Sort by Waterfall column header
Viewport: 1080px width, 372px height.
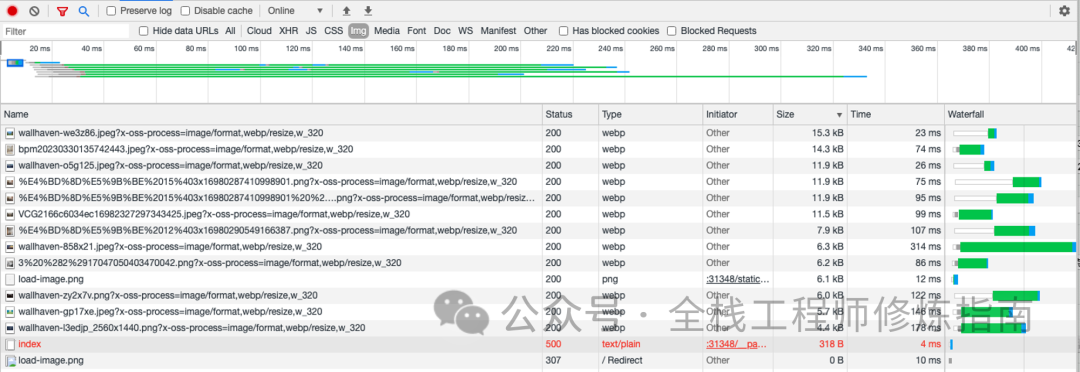pyautogui.click(x=1010, y=114)
